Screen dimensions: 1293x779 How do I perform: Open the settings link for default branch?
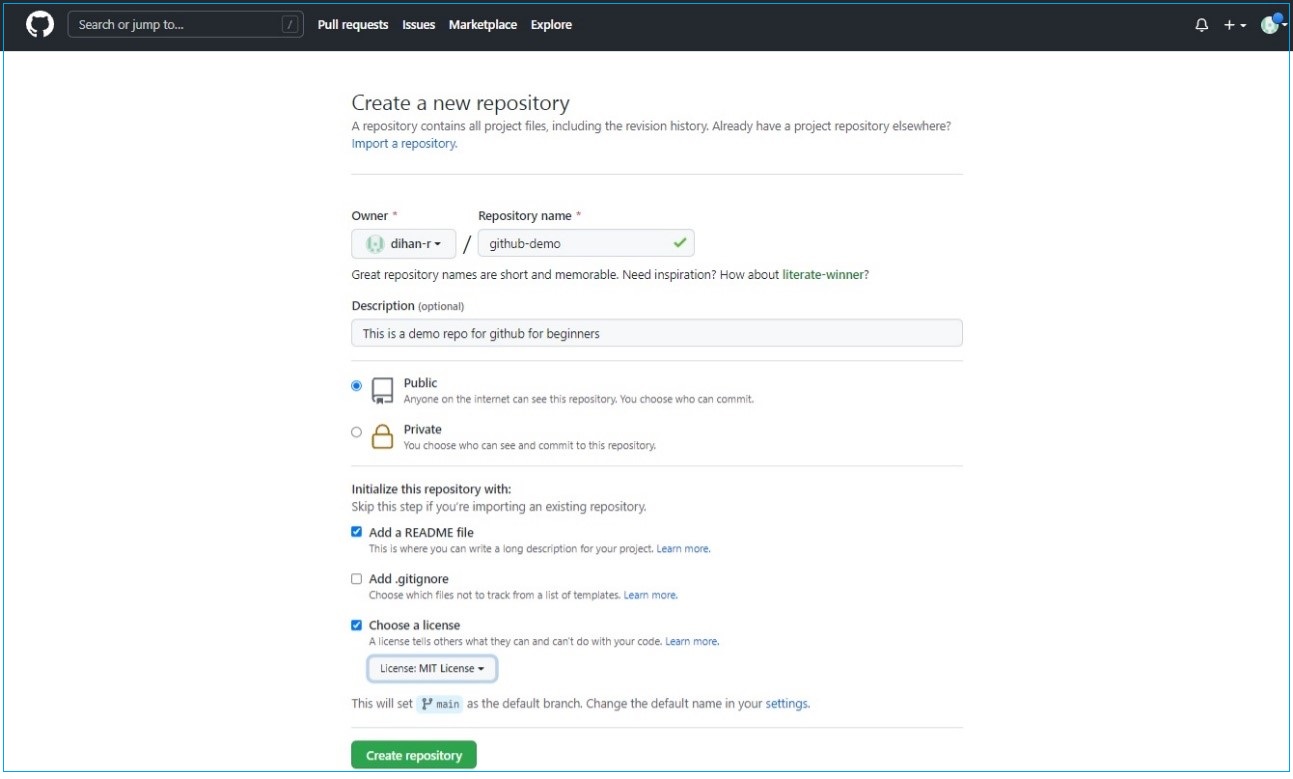coord(787,704)
